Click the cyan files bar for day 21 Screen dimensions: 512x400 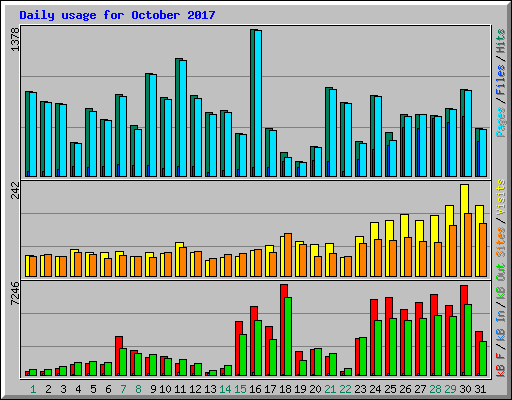333,133
